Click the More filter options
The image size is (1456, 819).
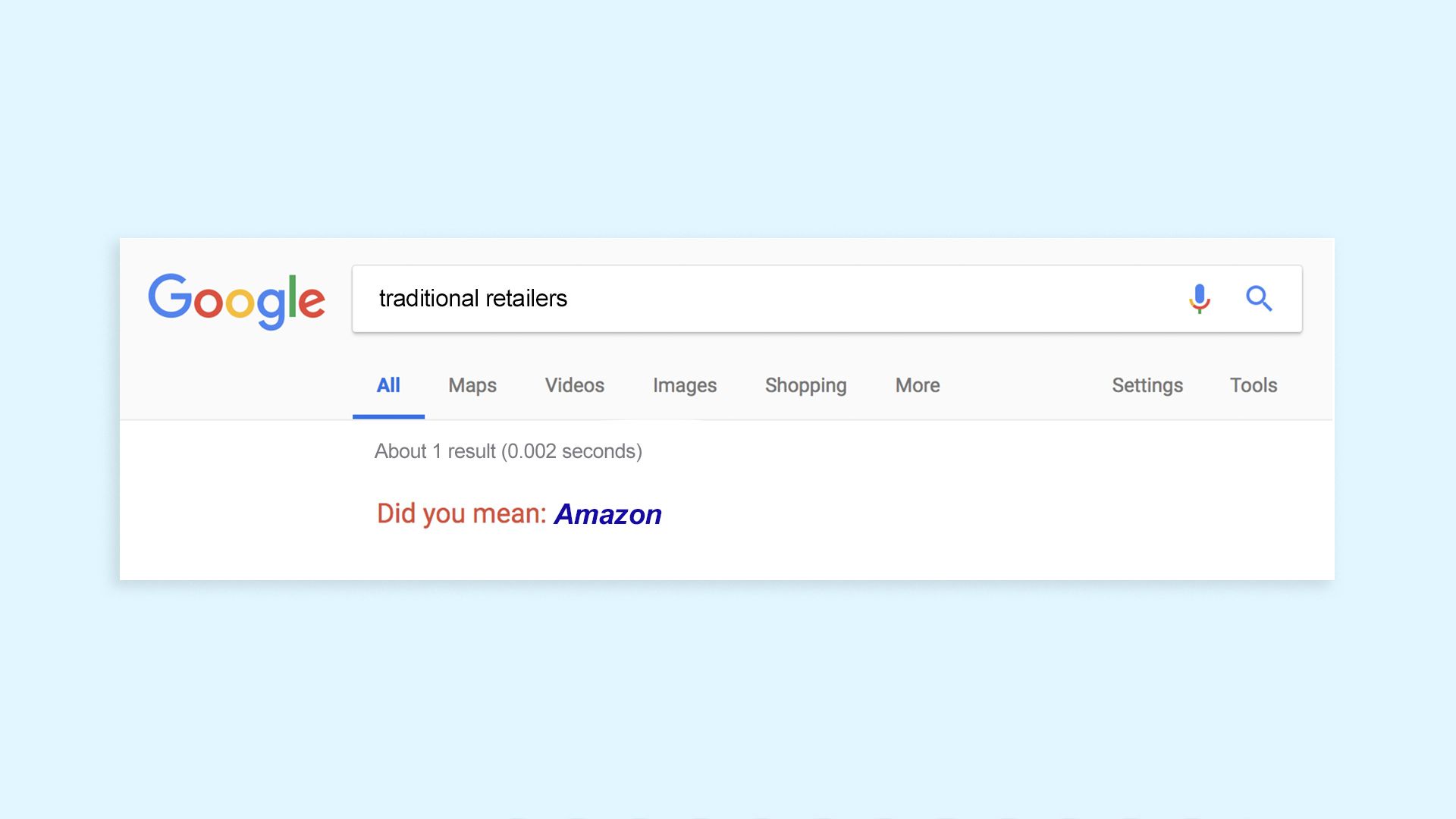pos(916,385)
